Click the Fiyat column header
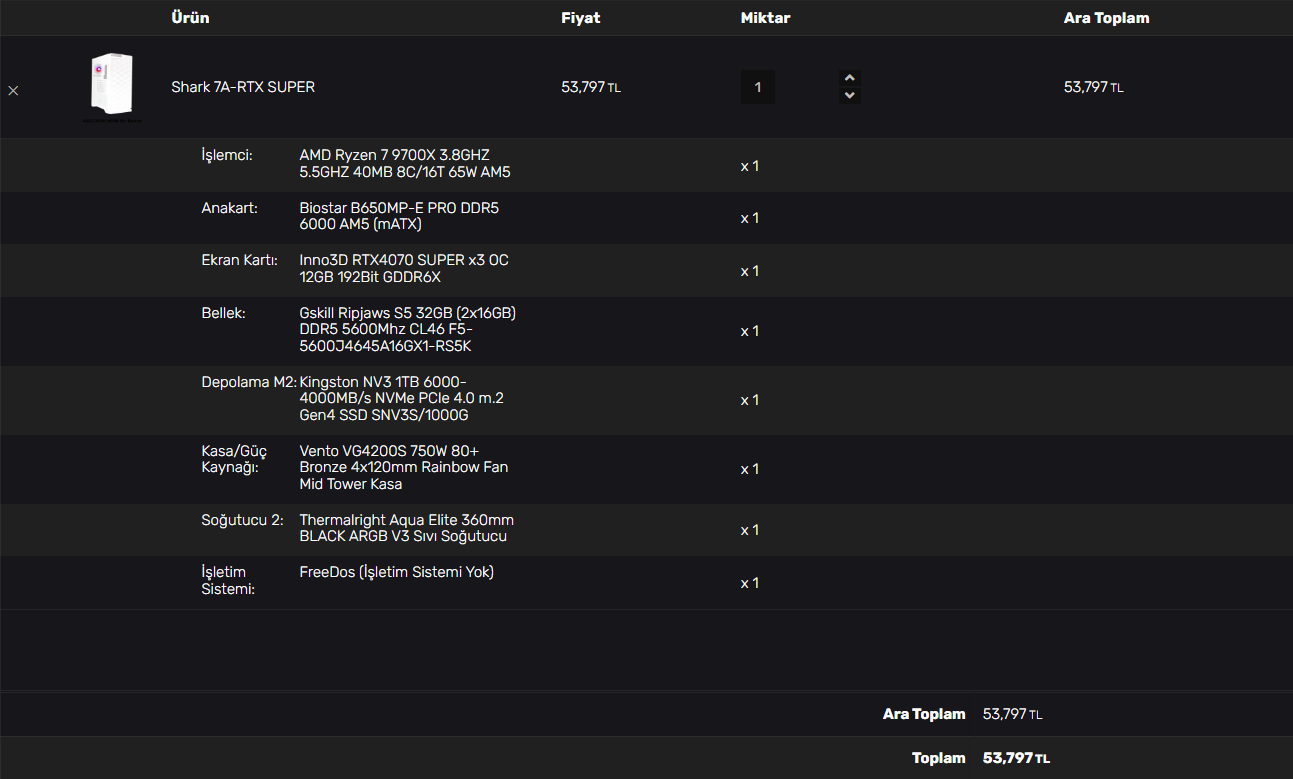1293x779 pixels. coord(580,18)
